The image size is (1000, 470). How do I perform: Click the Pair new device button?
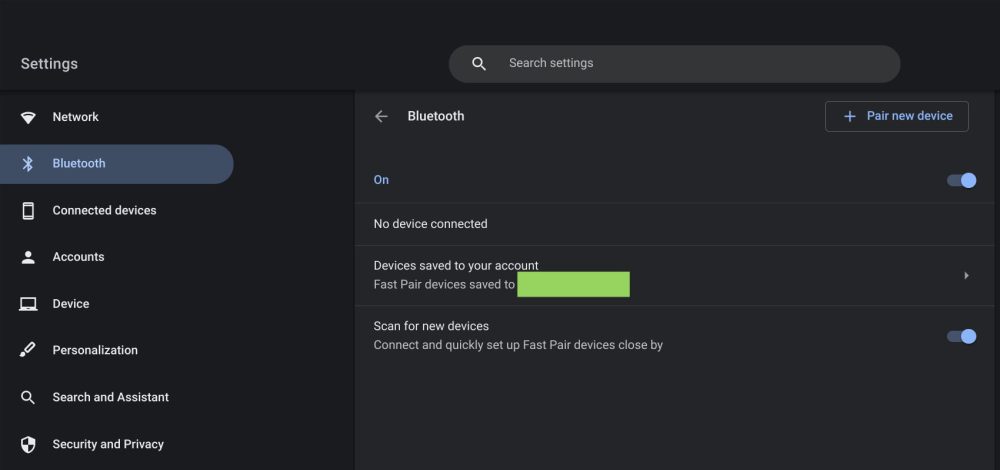pyautogui.click(x=897, y=116)
